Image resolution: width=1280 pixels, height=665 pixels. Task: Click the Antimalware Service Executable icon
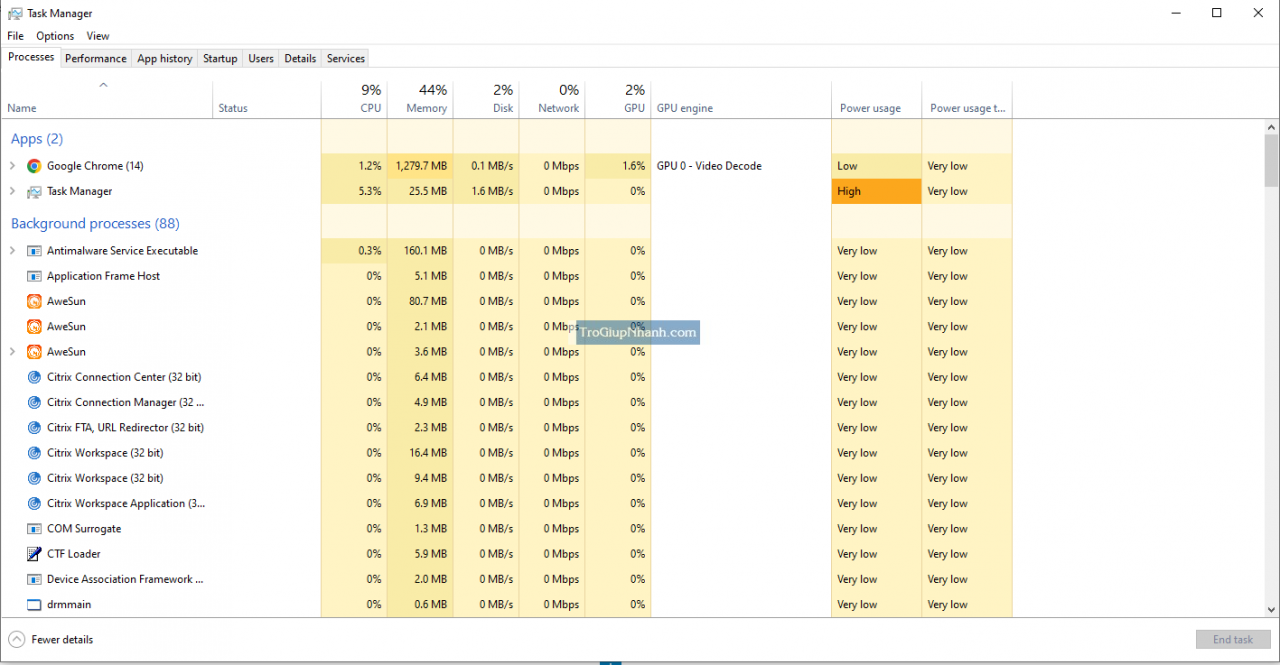(x=33, y=250)
